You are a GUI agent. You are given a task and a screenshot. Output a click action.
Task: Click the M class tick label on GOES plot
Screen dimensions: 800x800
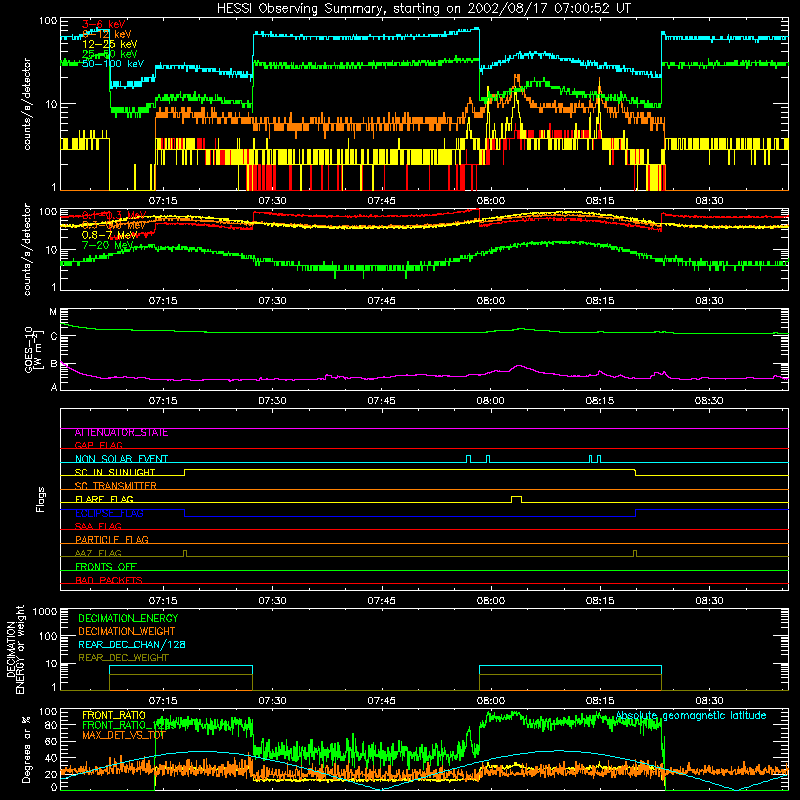pos(53,312)
